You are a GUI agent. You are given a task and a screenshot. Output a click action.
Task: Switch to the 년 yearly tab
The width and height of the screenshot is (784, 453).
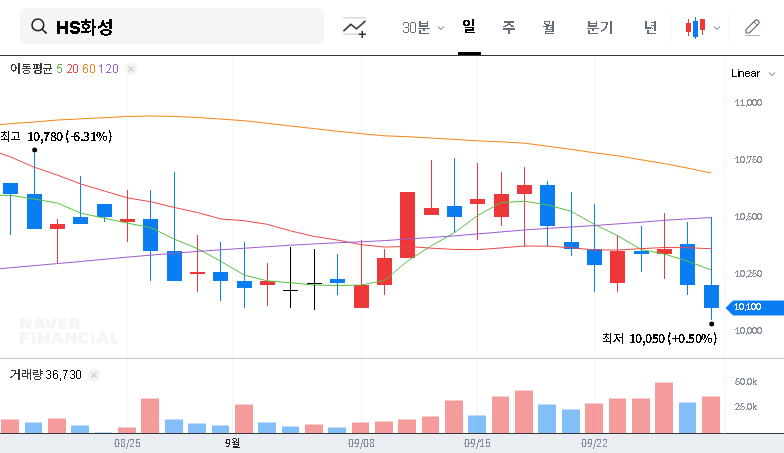[x=650, y=27]
